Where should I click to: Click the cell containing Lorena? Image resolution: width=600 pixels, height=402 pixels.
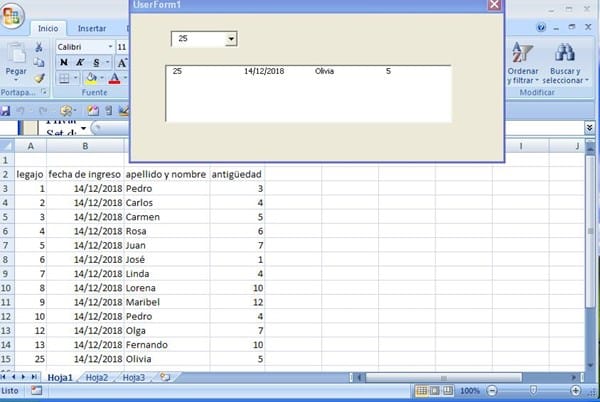166,288
